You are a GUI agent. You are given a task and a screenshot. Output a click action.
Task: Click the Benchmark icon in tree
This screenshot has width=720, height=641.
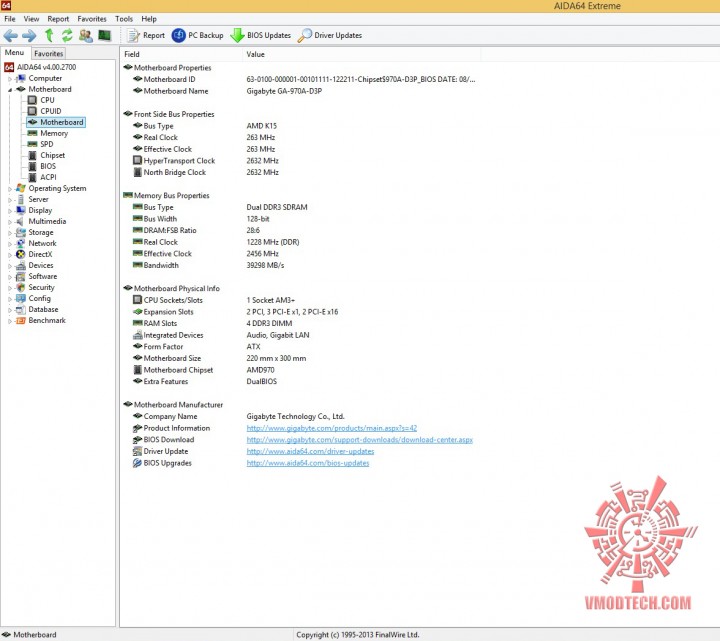(21, 320)
